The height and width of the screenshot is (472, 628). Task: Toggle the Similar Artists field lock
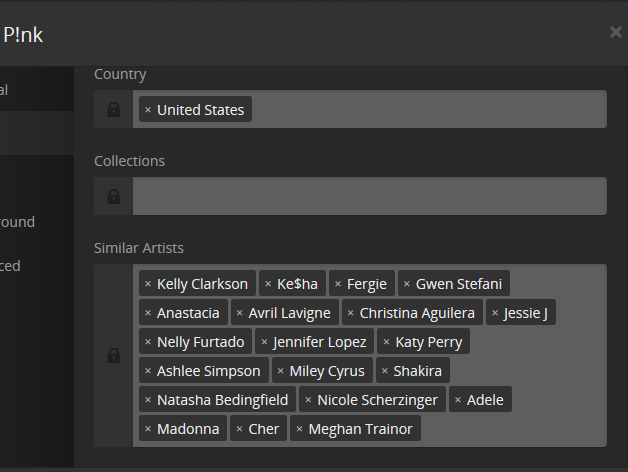coord(113,356)
